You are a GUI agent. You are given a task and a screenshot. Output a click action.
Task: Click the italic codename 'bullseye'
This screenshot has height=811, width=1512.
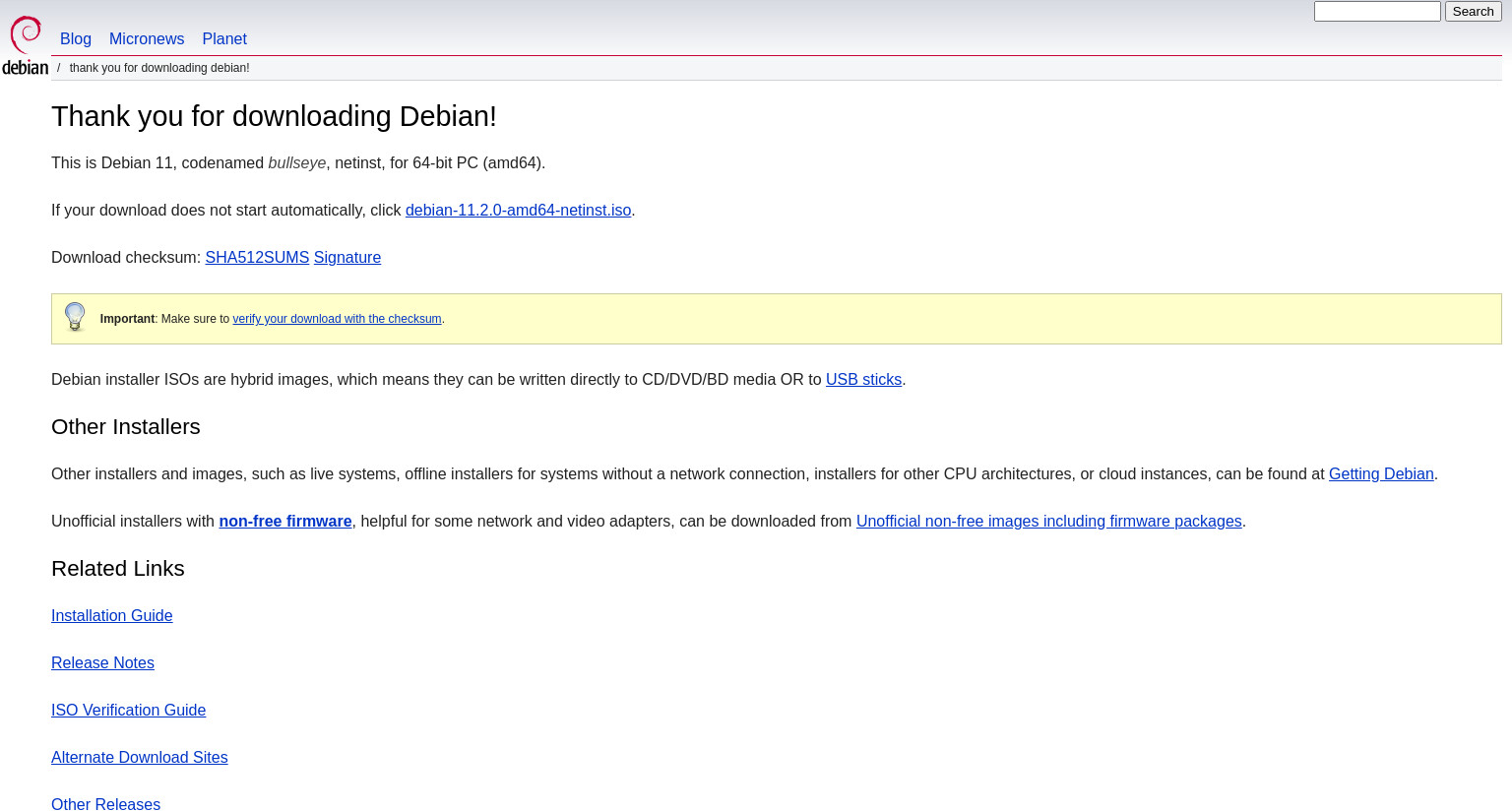coord(297,162)
